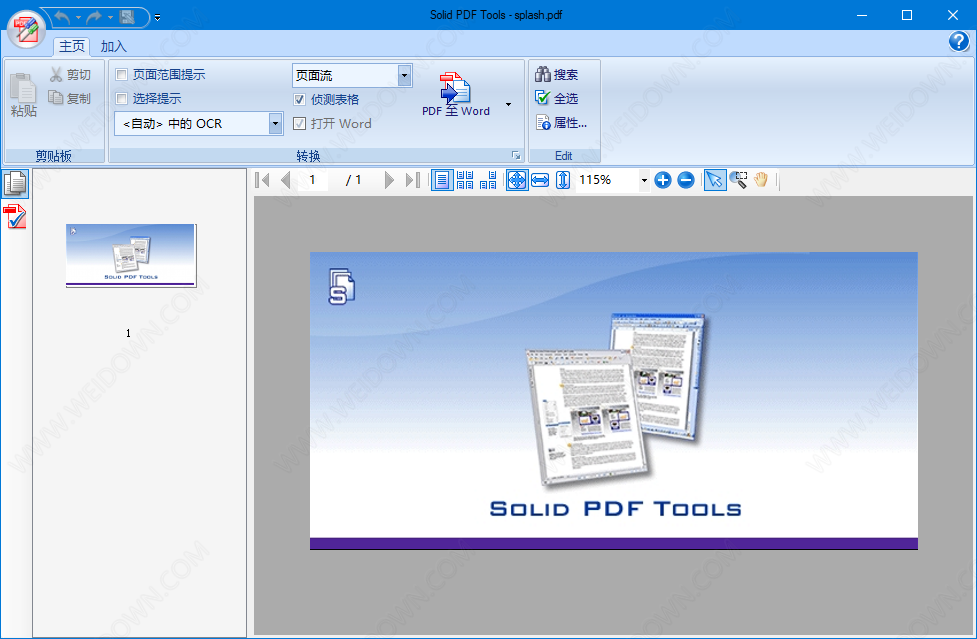The height and width of the screenshot is (639, 977).
Task: Expand the PDF 至 Word dropdown arrow
Action: [x=508, y=104]
